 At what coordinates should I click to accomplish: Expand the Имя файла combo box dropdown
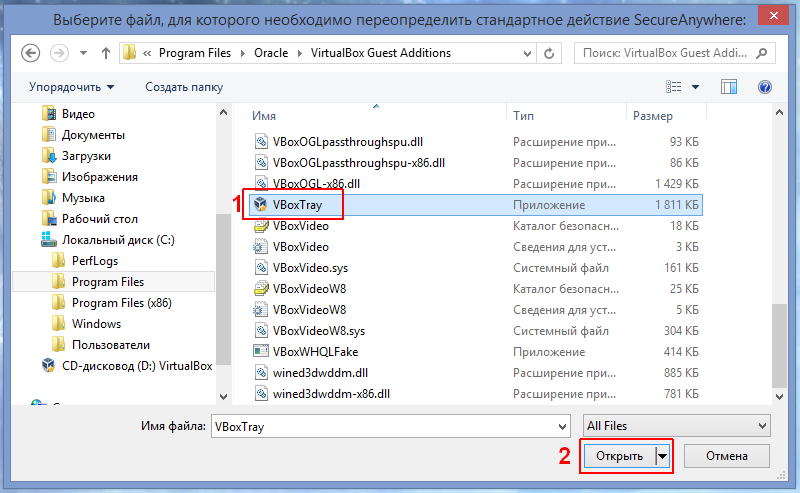[562, 427]
